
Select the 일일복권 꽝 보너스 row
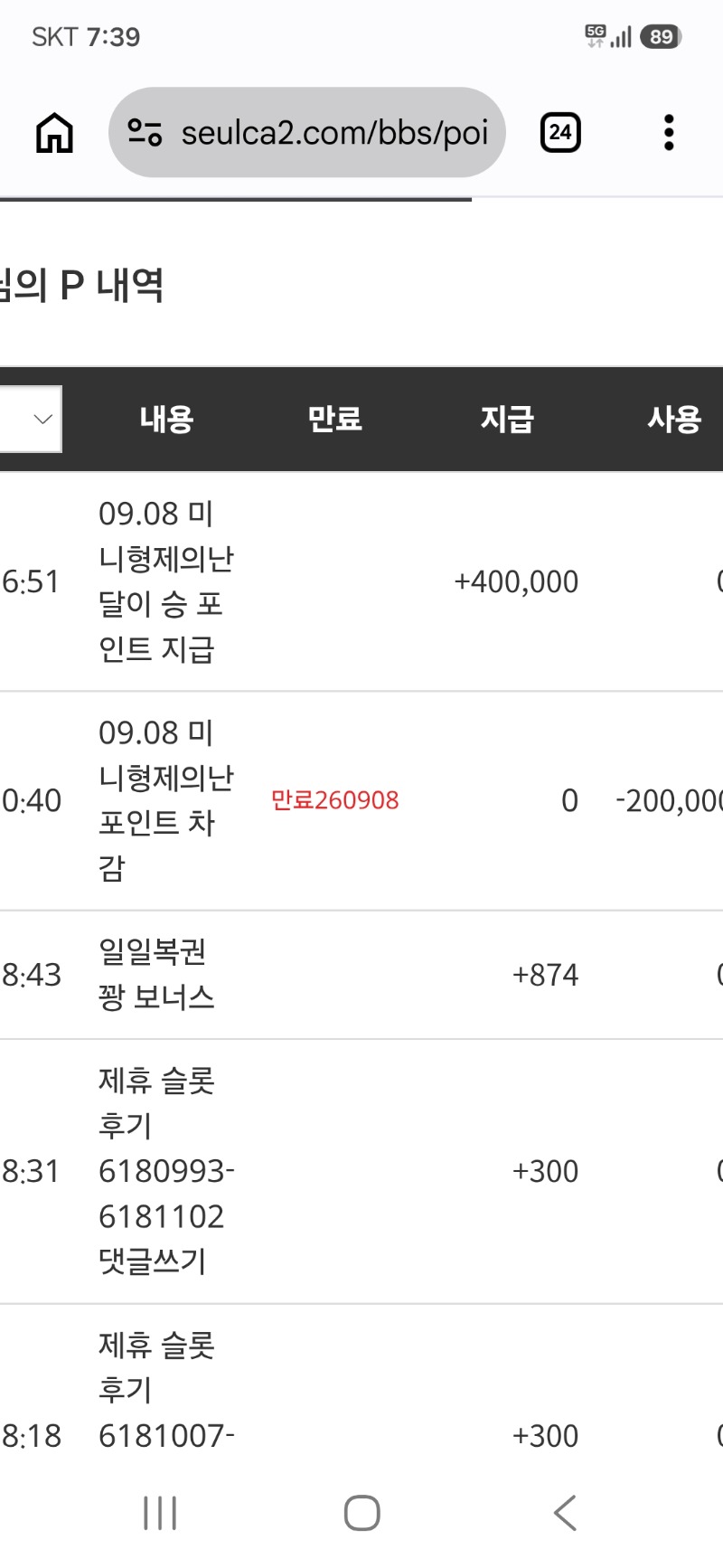(361, 975)
